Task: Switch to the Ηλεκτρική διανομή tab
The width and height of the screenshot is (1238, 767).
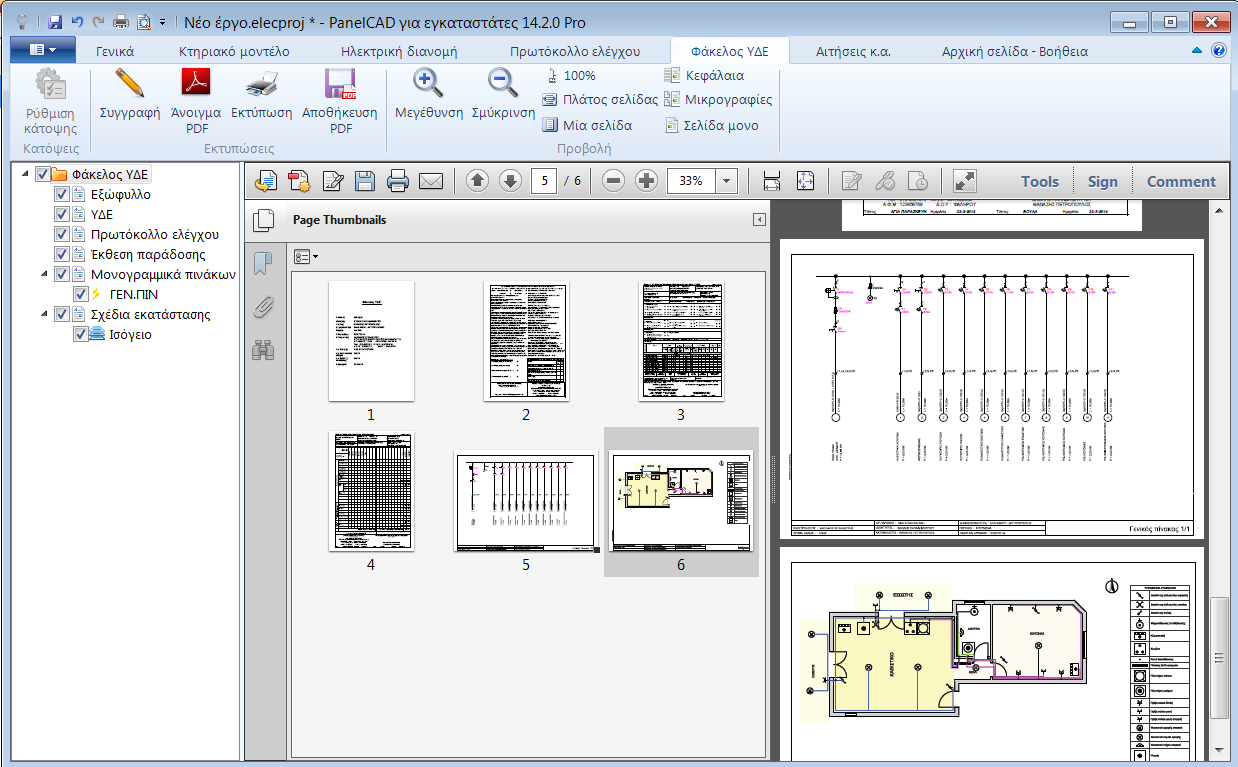Action: [399, 51]
